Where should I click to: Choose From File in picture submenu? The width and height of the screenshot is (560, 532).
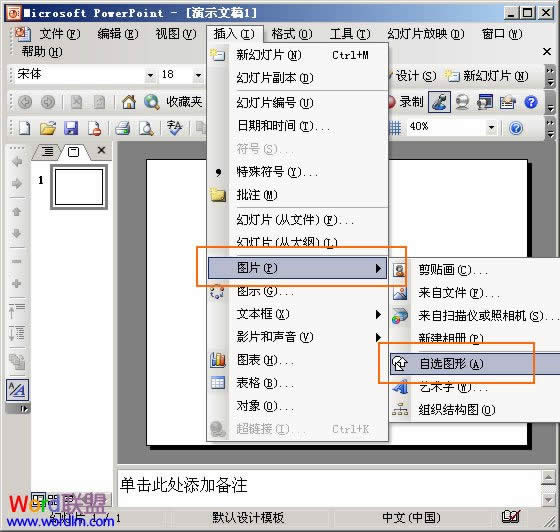tap(475, 293)
